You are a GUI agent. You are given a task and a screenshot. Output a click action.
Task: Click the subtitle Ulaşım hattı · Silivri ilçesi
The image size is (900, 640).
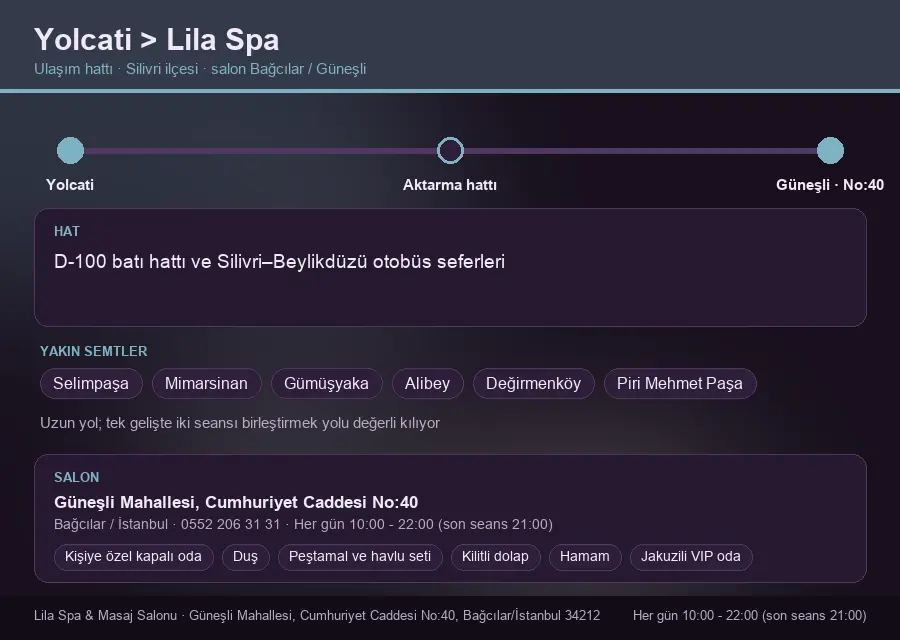click(x=200, y=69)
